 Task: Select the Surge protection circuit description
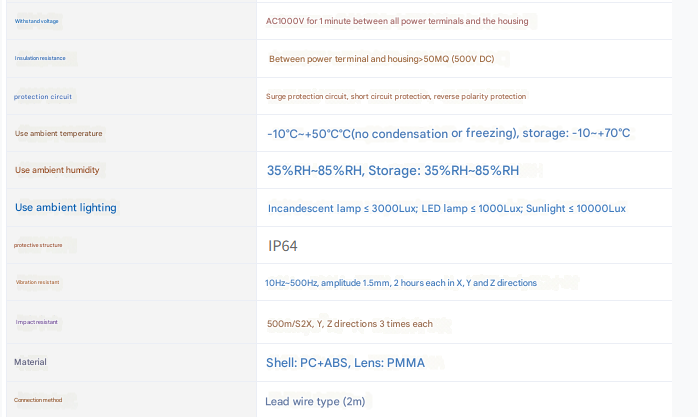click(x=395, y=96)
